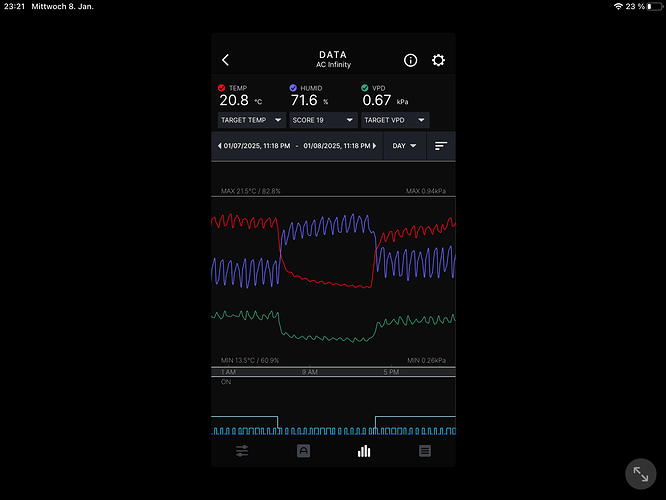The image size is (666, 500).
Task: Go back using the top-left arrow
Action: pos(225,60)
